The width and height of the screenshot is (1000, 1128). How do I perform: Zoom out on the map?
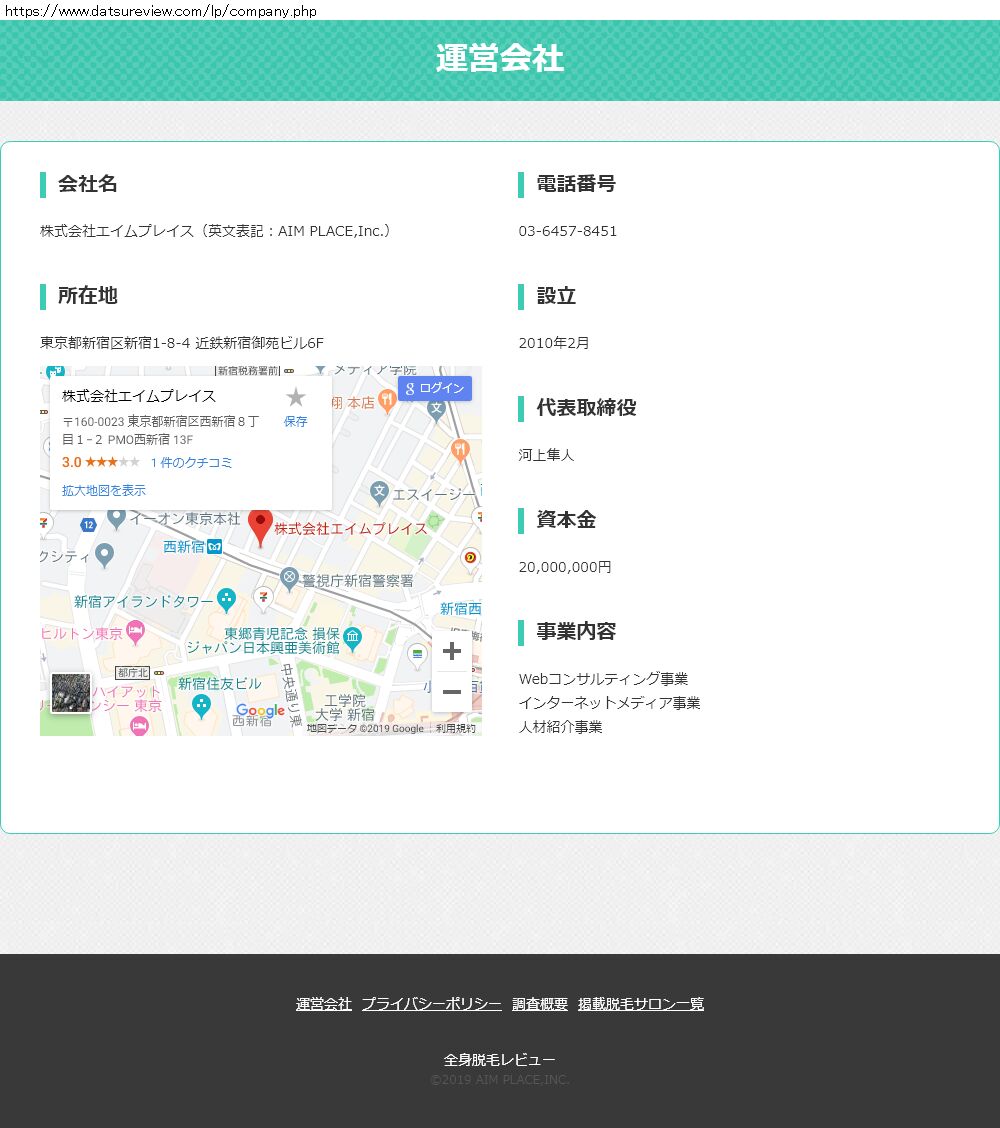coord(451,692)
